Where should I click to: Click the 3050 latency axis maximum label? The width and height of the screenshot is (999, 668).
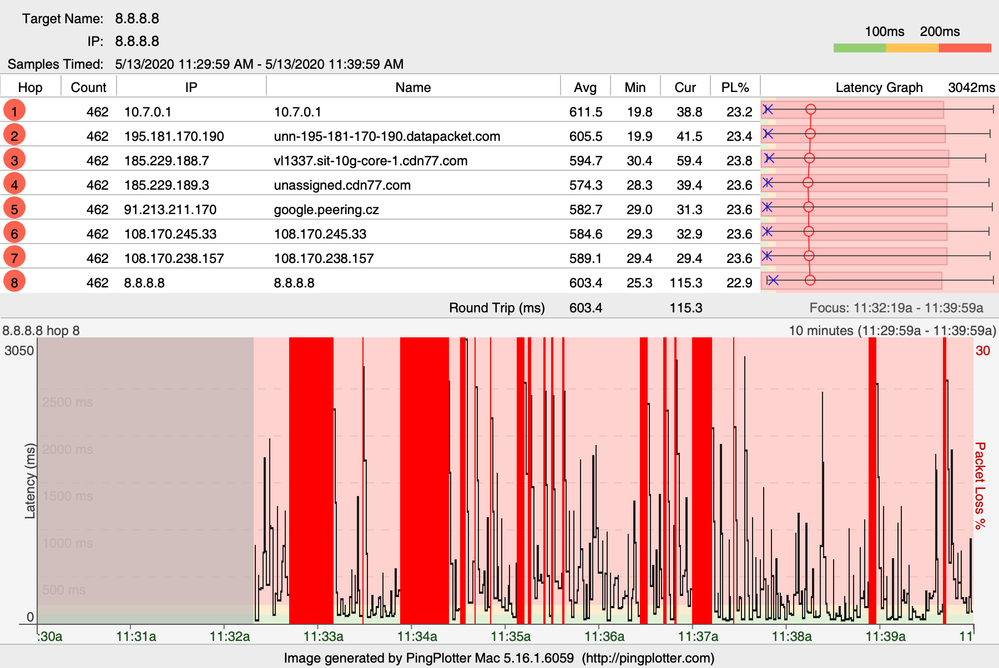(x=19, y=351)
